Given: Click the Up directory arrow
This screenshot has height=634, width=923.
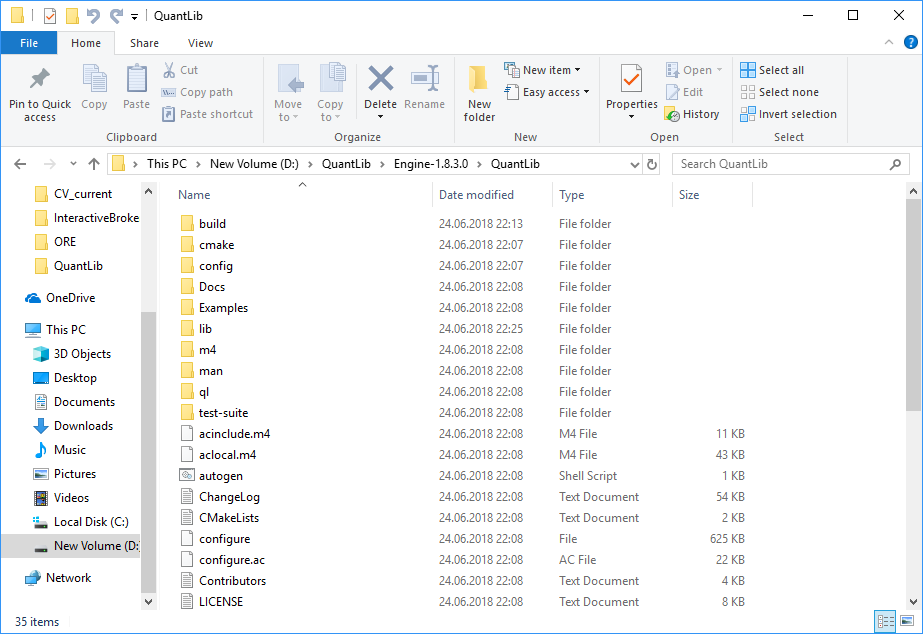Looking at the screenshot, I should tap(94, 164).
